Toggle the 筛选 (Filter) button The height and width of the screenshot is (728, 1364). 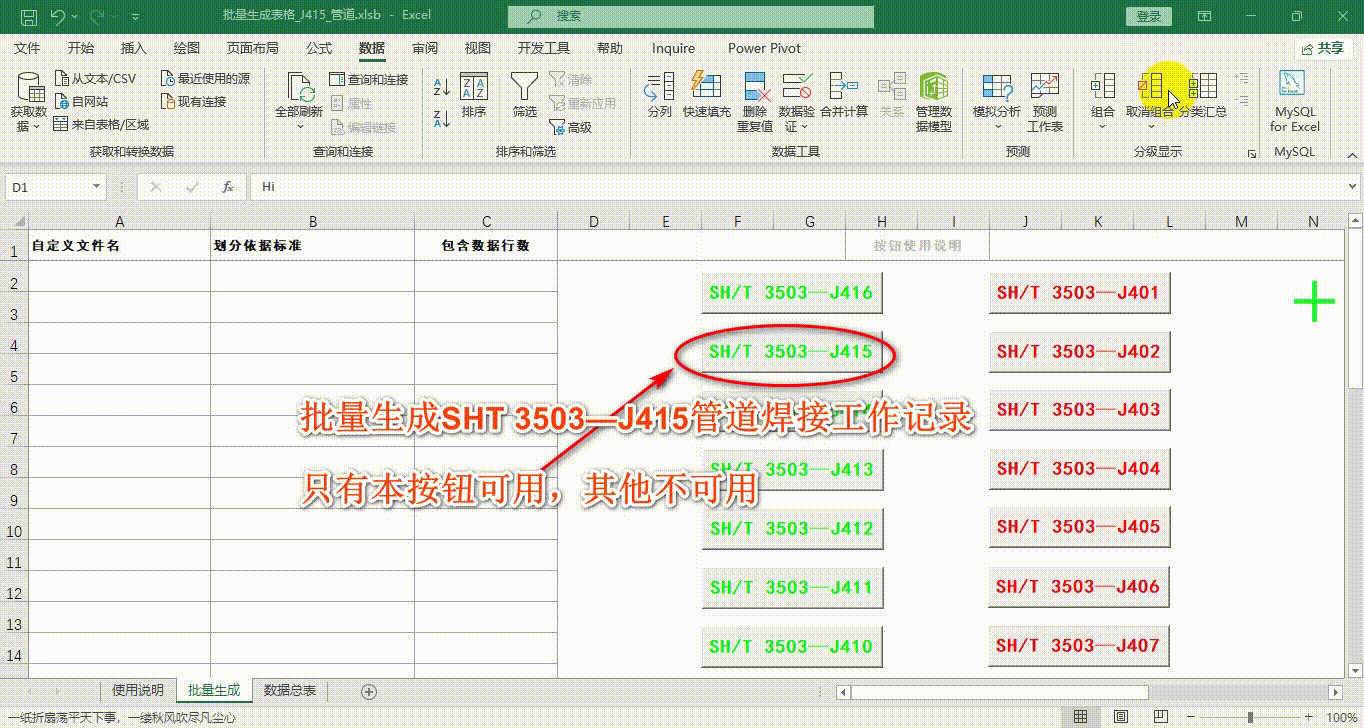[x=524, y=90]
